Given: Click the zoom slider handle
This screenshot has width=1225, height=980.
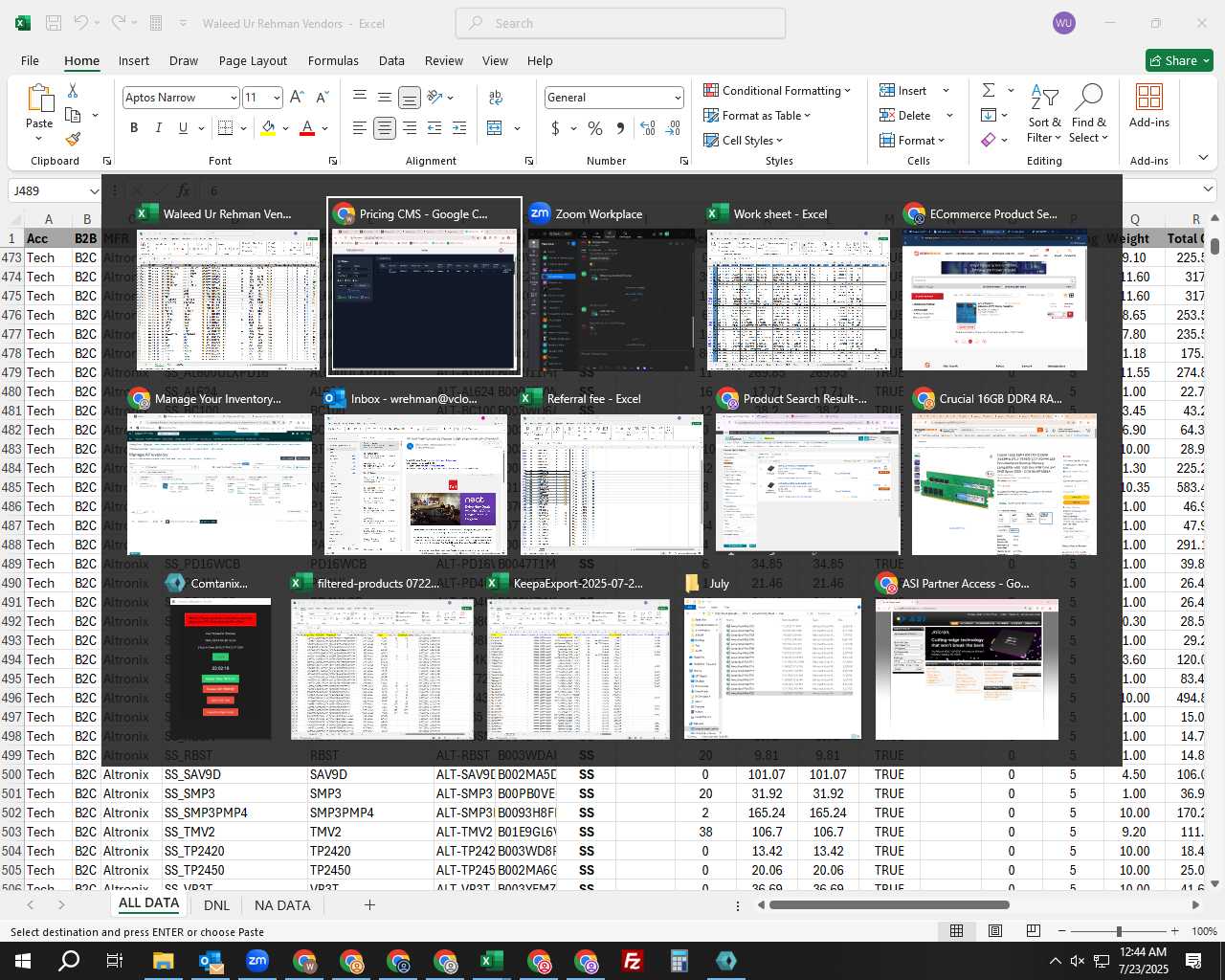Looking at the screenshot, I should 1119,931.
